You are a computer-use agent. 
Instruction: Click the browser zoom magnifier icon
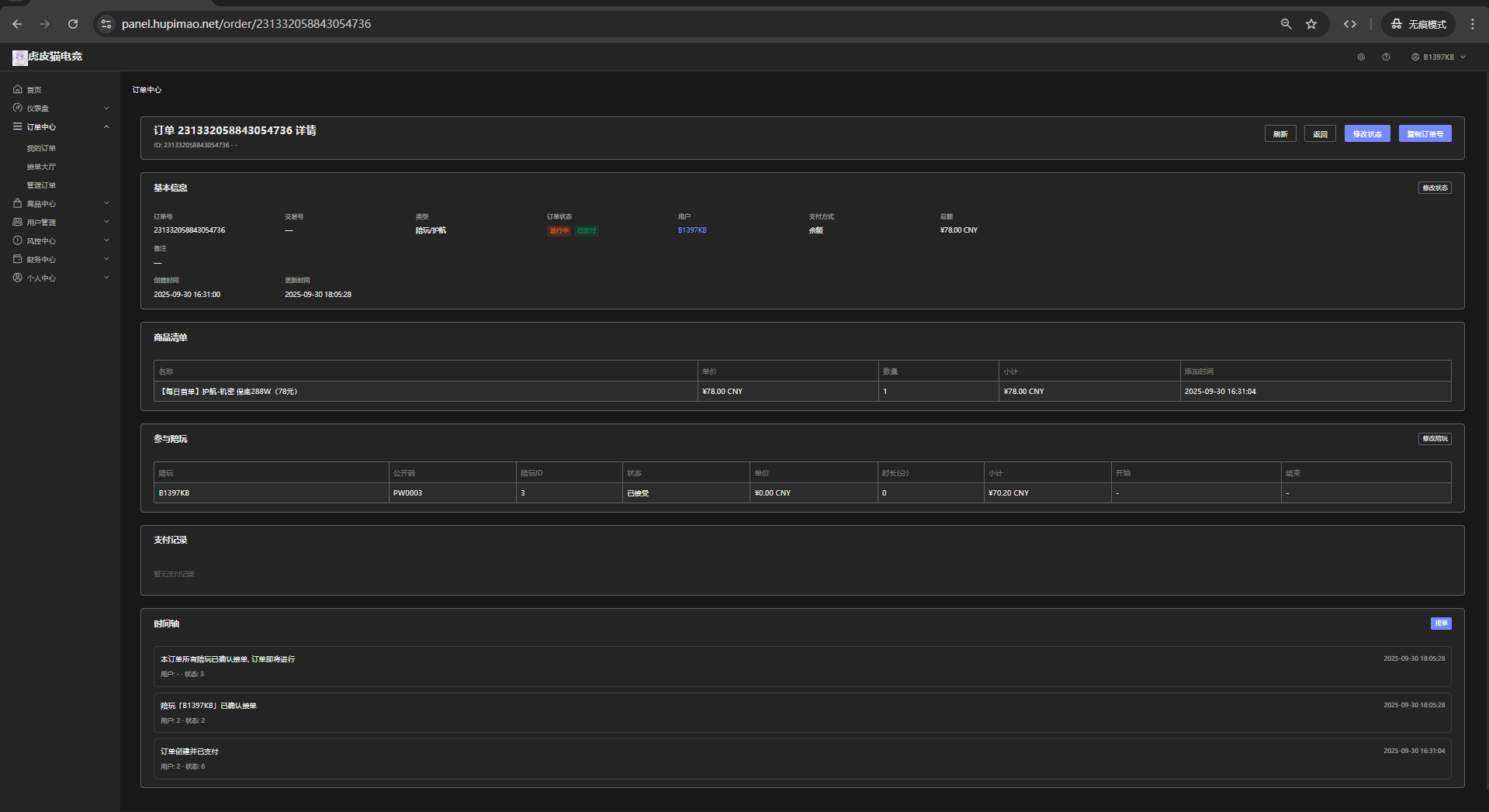point(1286,24)
